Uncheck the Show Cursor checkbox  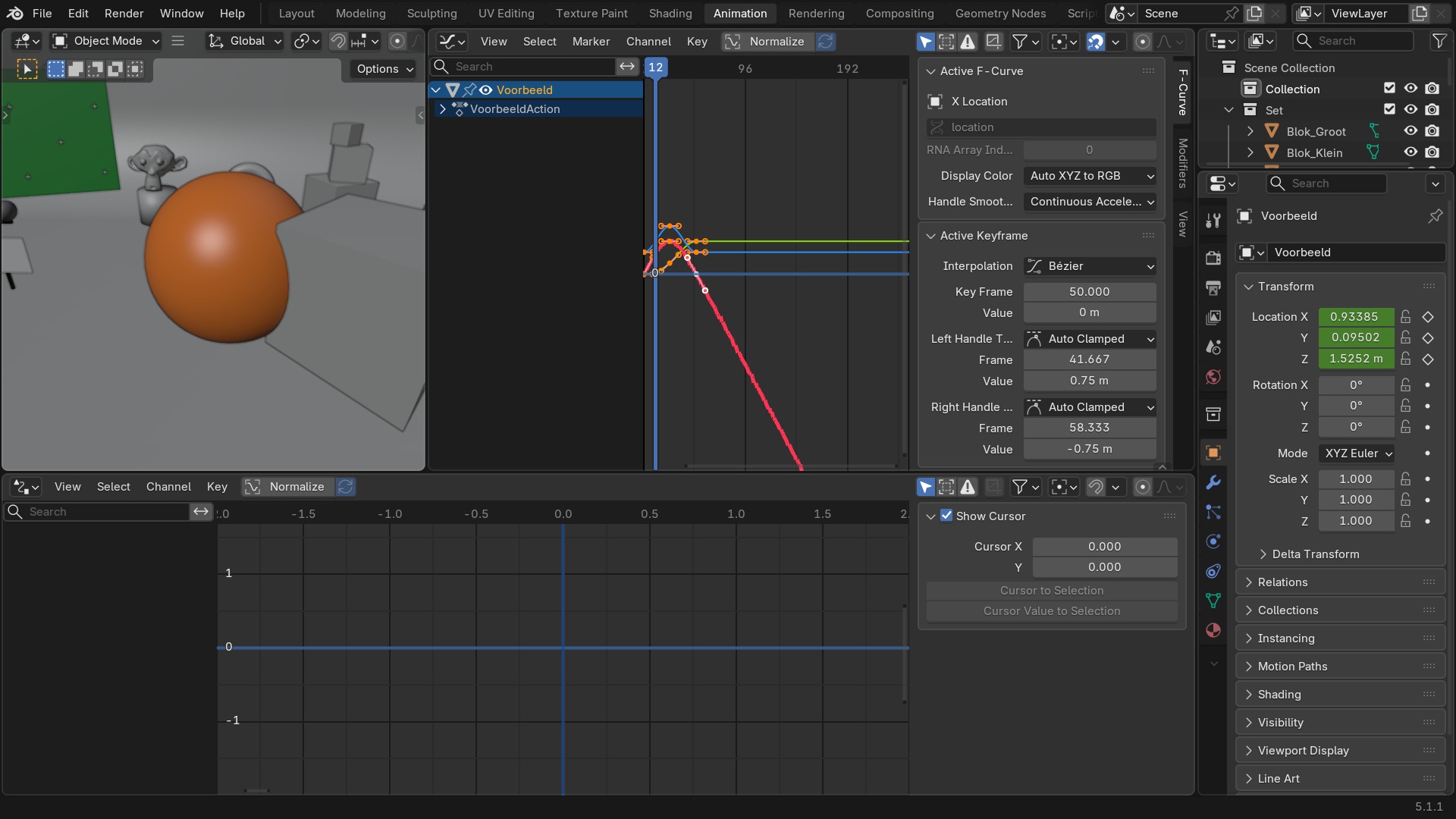point(946,516)
